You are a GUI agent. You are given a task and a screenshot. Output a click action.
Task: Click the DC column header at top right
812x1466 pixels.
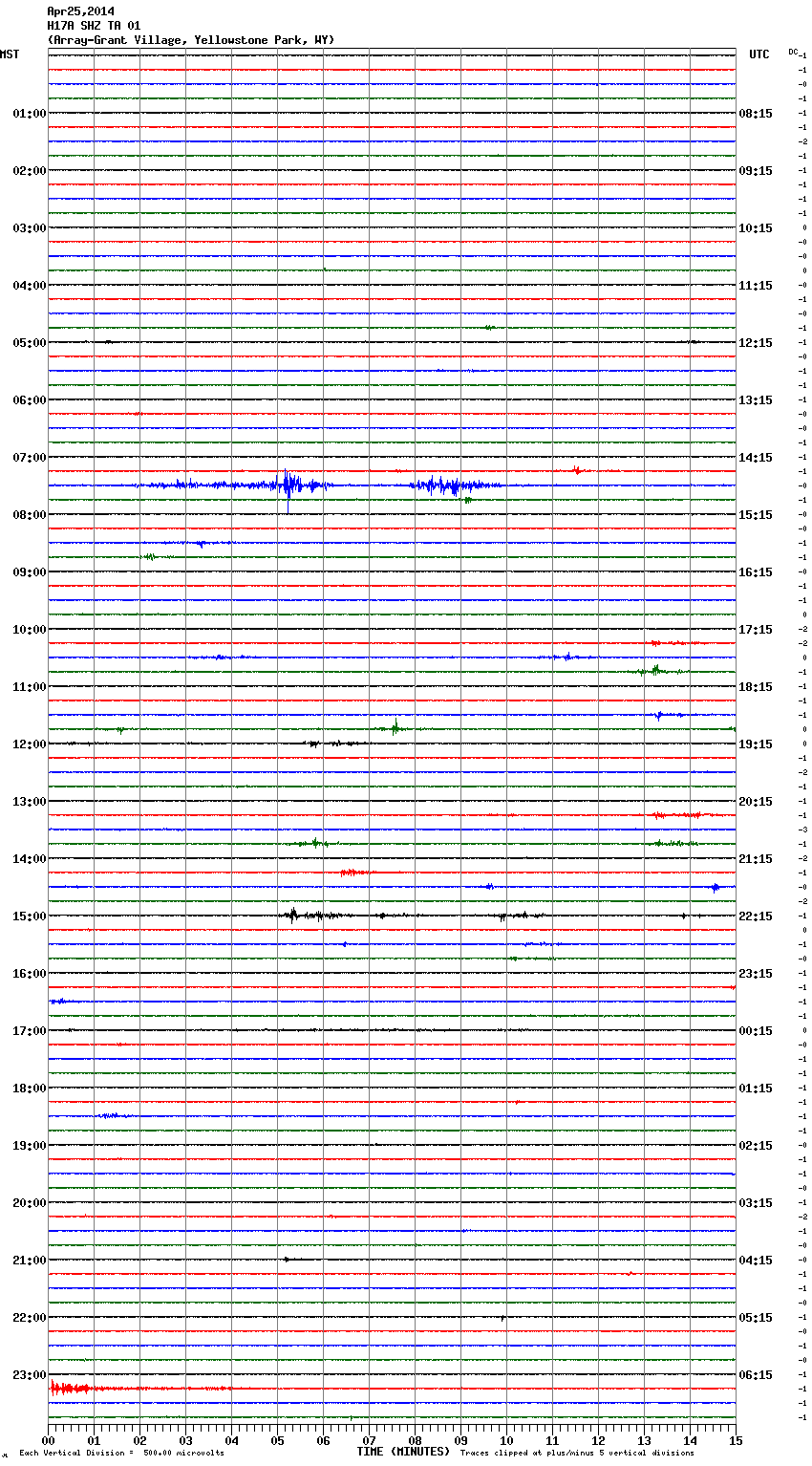(793, 52)
